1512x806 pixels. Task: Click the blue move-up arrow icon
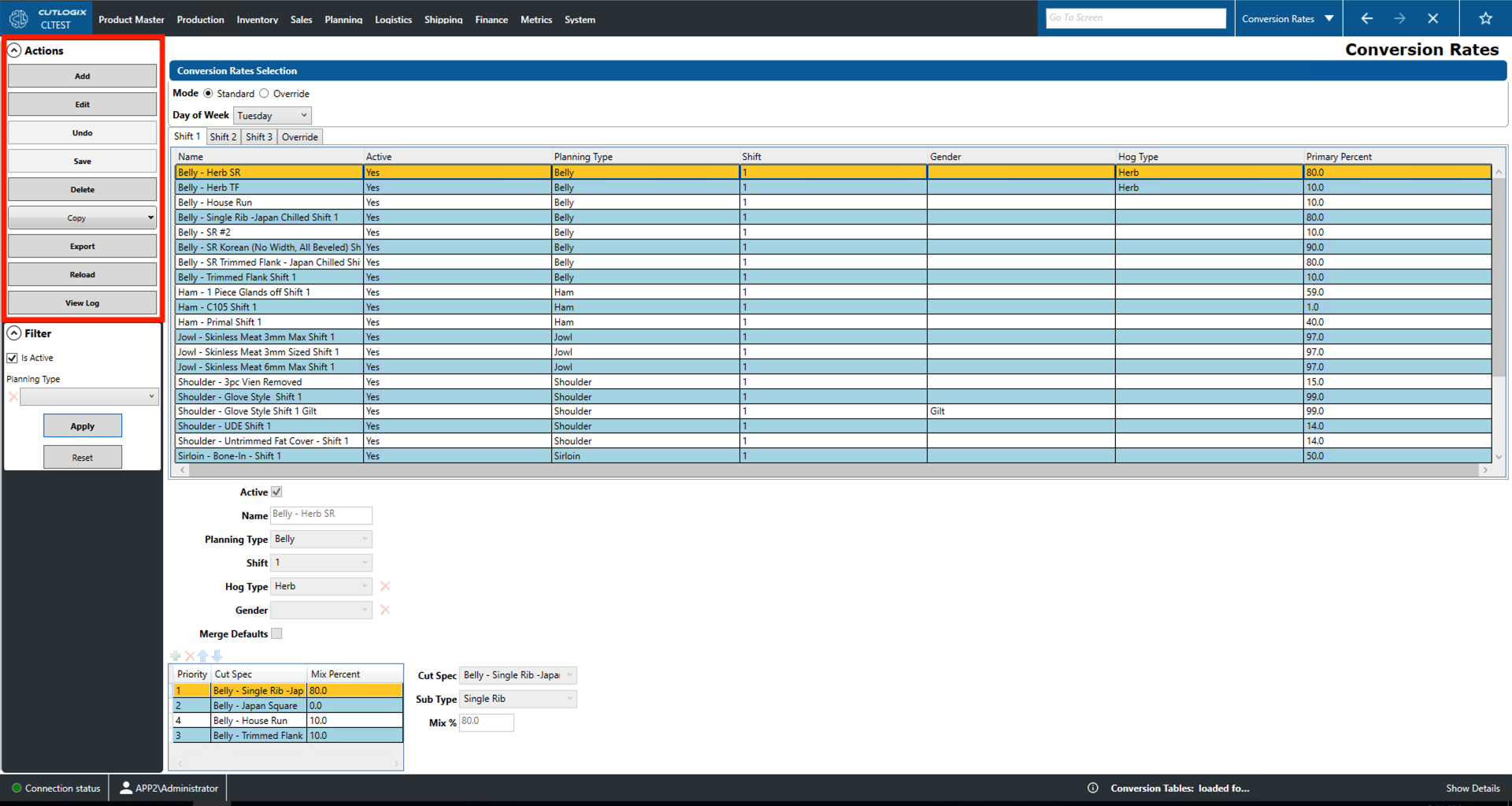pyautogui.click(x=203, y=656)
